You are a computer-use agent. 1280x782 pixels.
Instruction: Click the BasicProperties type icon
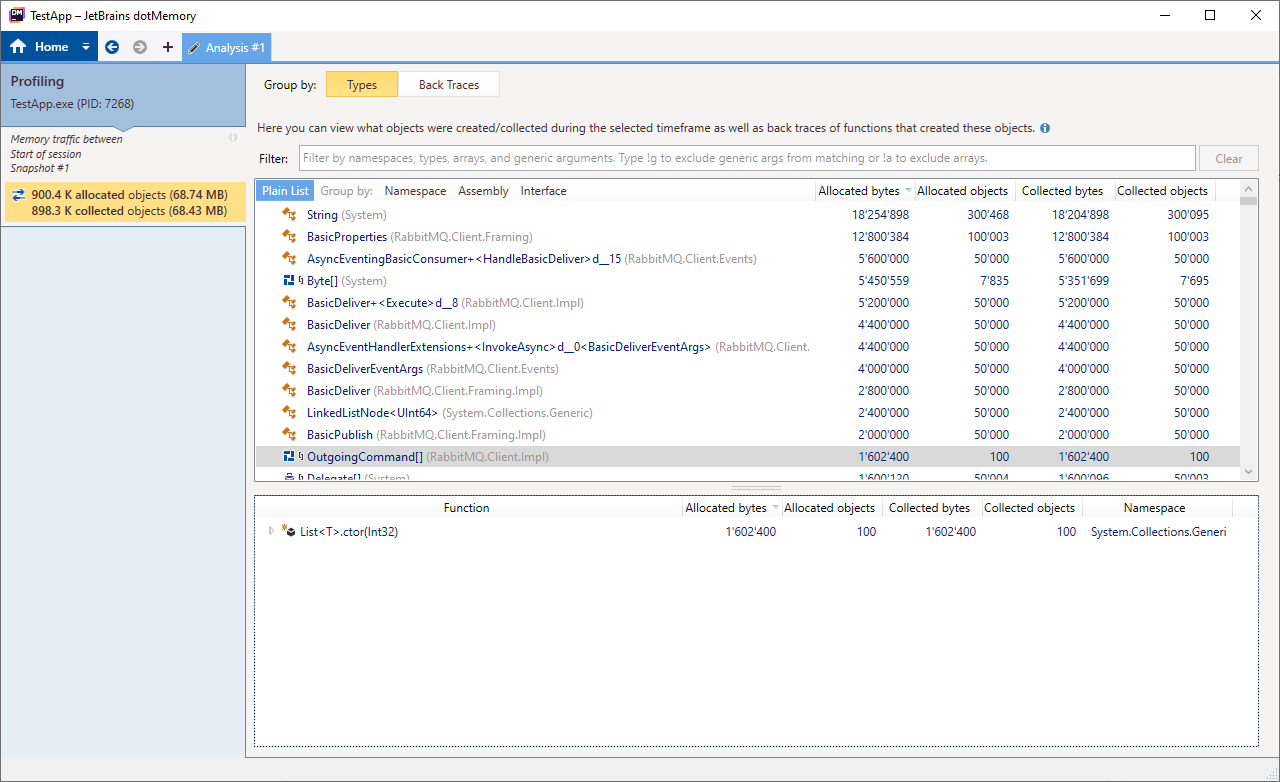(x=290, y=237)
